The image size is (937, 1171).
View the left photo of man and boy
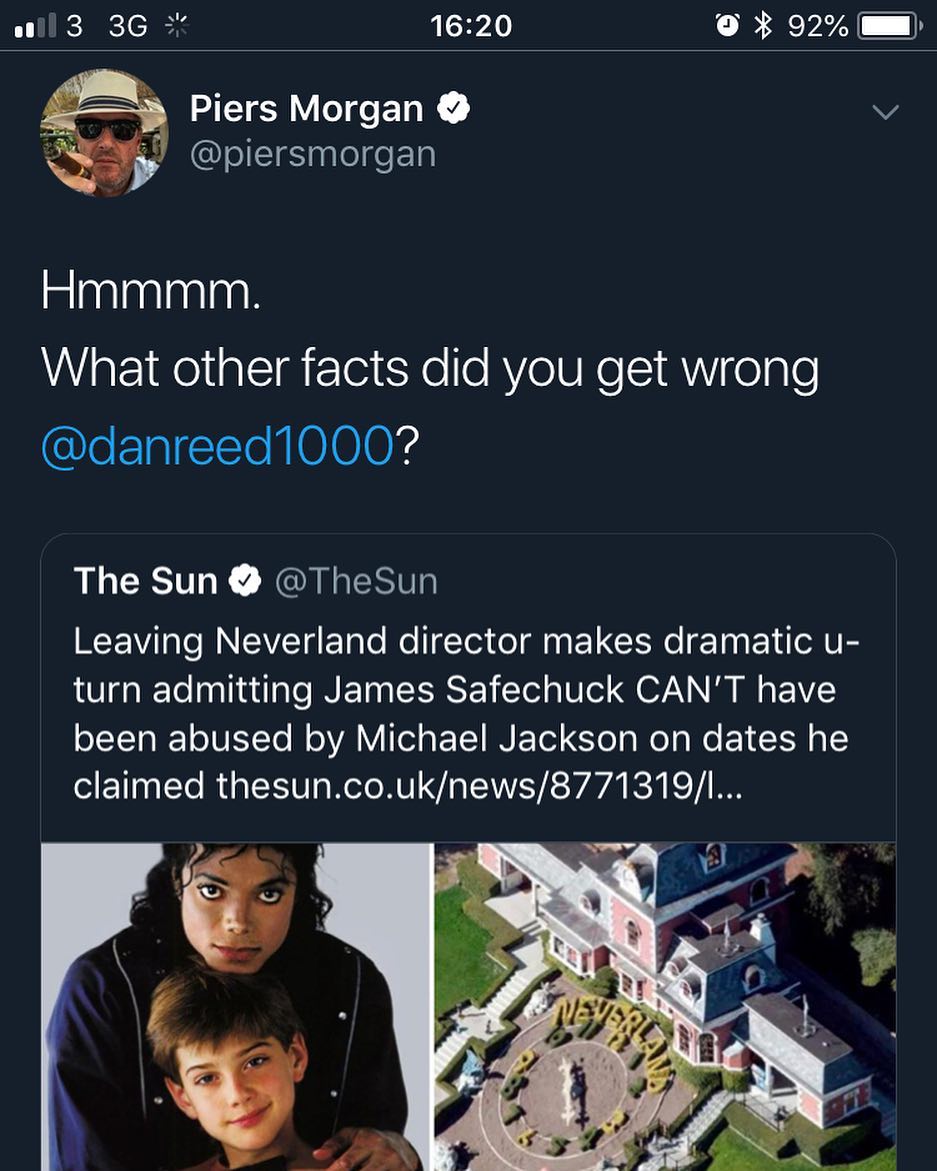(x=236, y=1006)
